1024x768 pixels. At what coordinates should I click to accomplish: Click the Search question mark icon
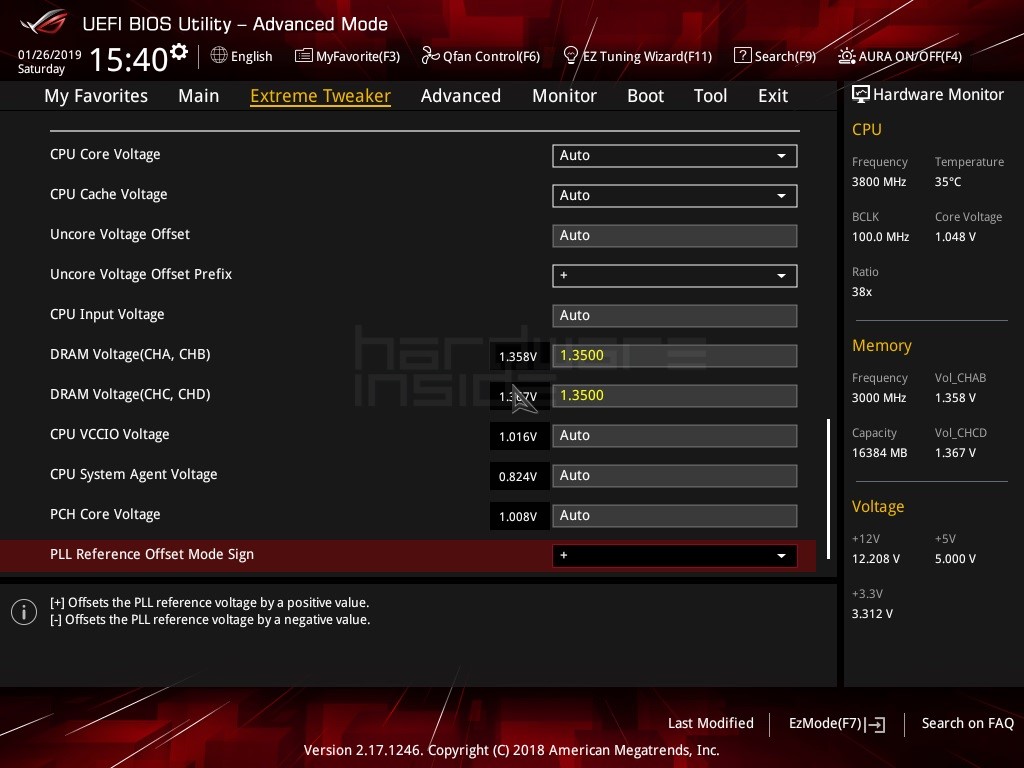point(743,56)
